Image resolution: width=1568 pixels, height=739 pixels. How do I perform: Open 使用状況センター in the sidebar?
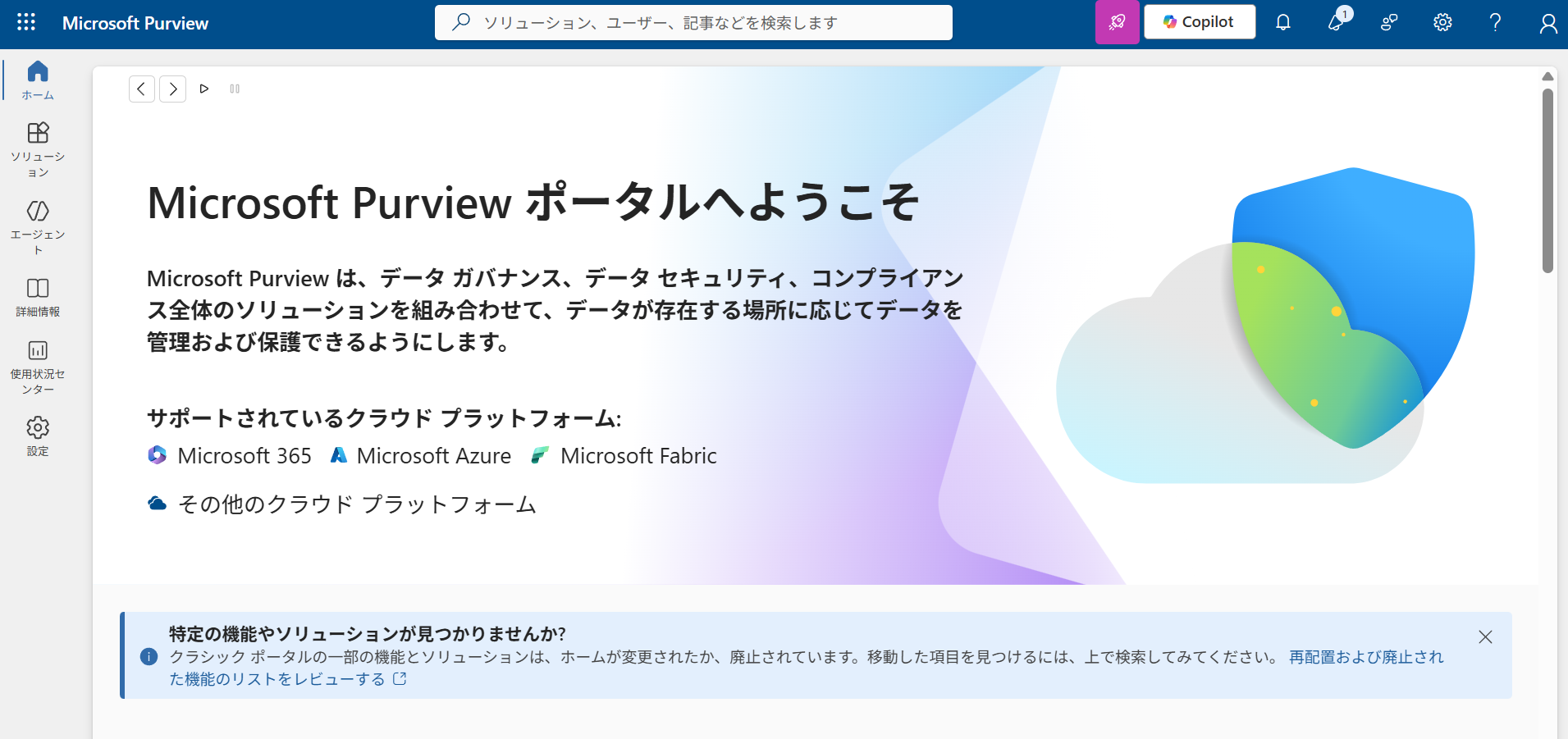[38, 367]
